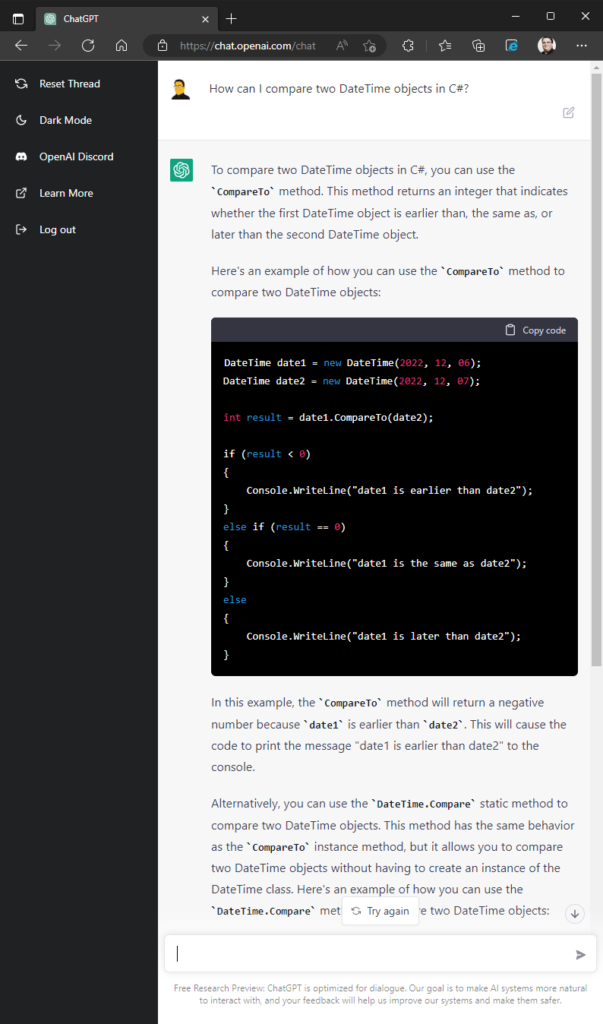Open the browser Collections icon
This screenshot has width=603, height=1024.
coord(479,46)
